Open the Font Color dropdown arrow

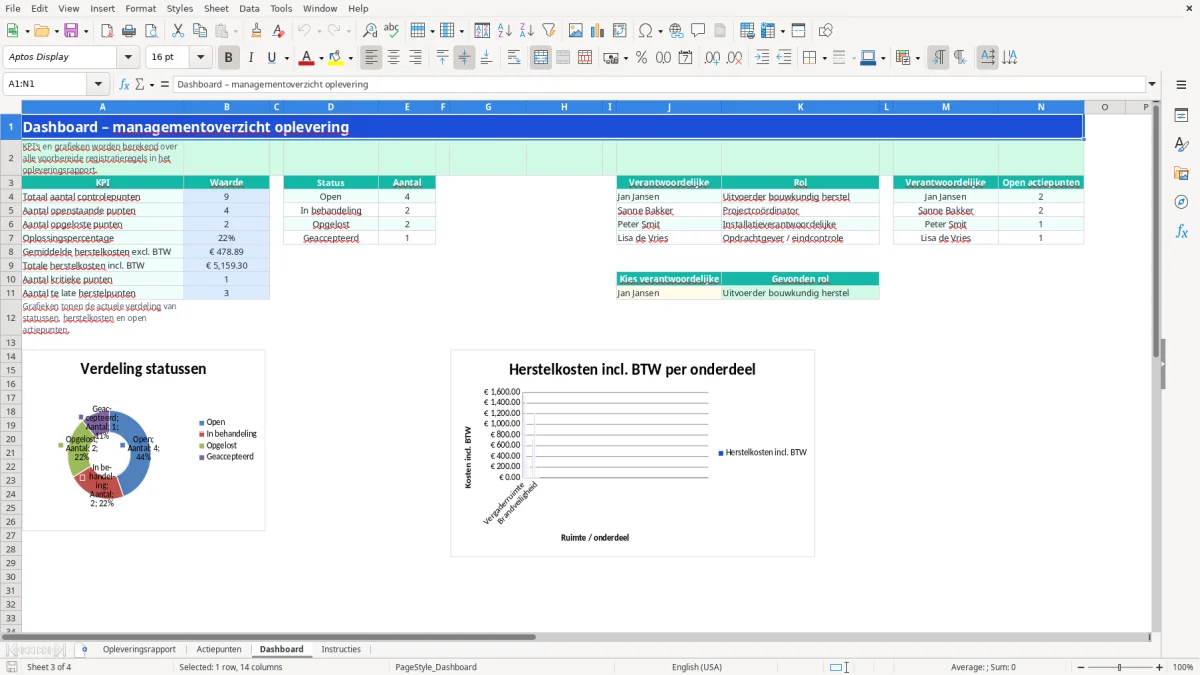321,58
